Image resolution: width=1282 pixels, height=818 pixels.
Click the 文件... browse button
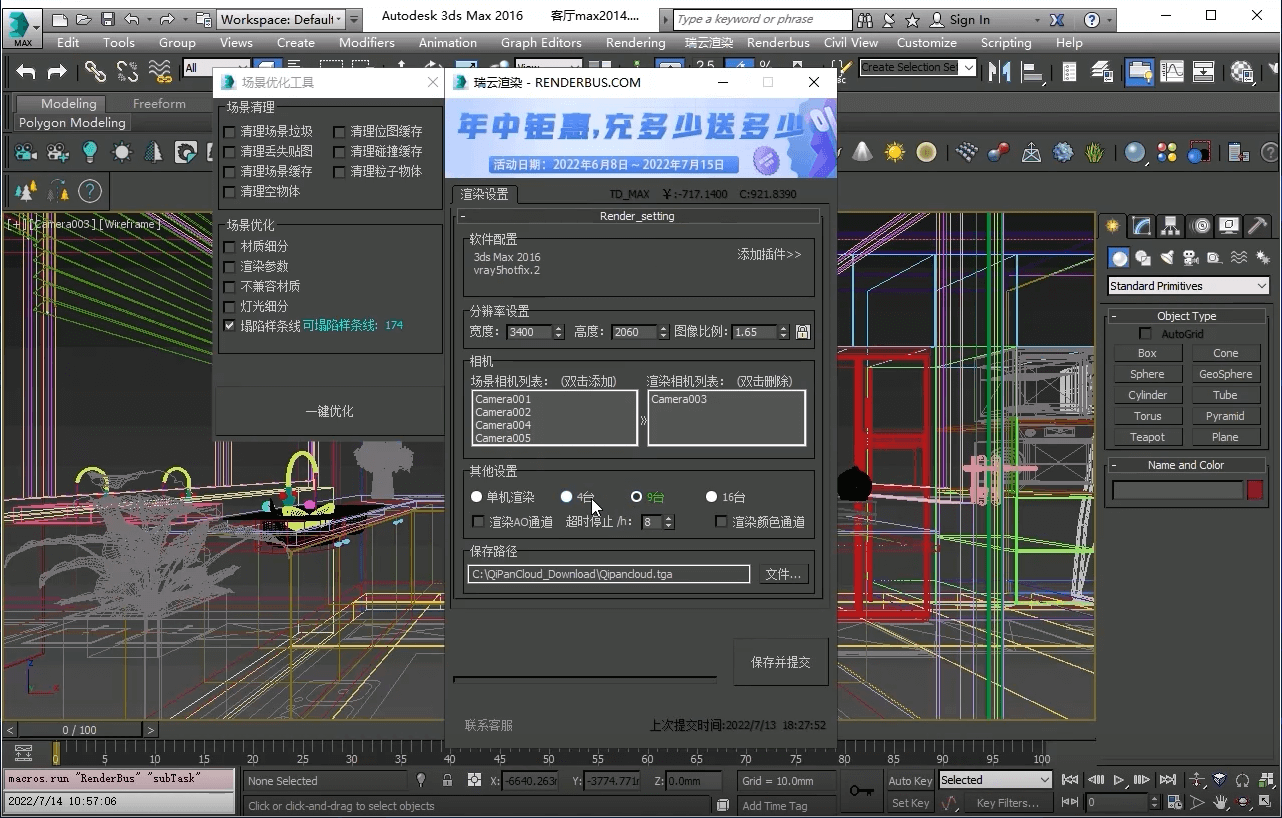pyautogui.click(x=783, y=574)
